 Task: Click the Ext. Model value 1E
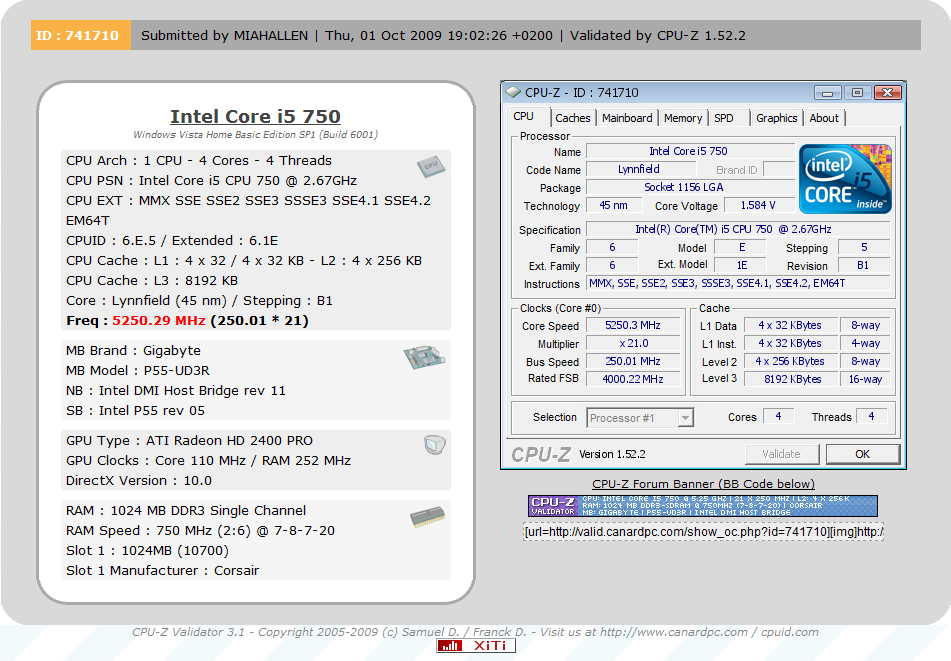click(x=741, y=266)
